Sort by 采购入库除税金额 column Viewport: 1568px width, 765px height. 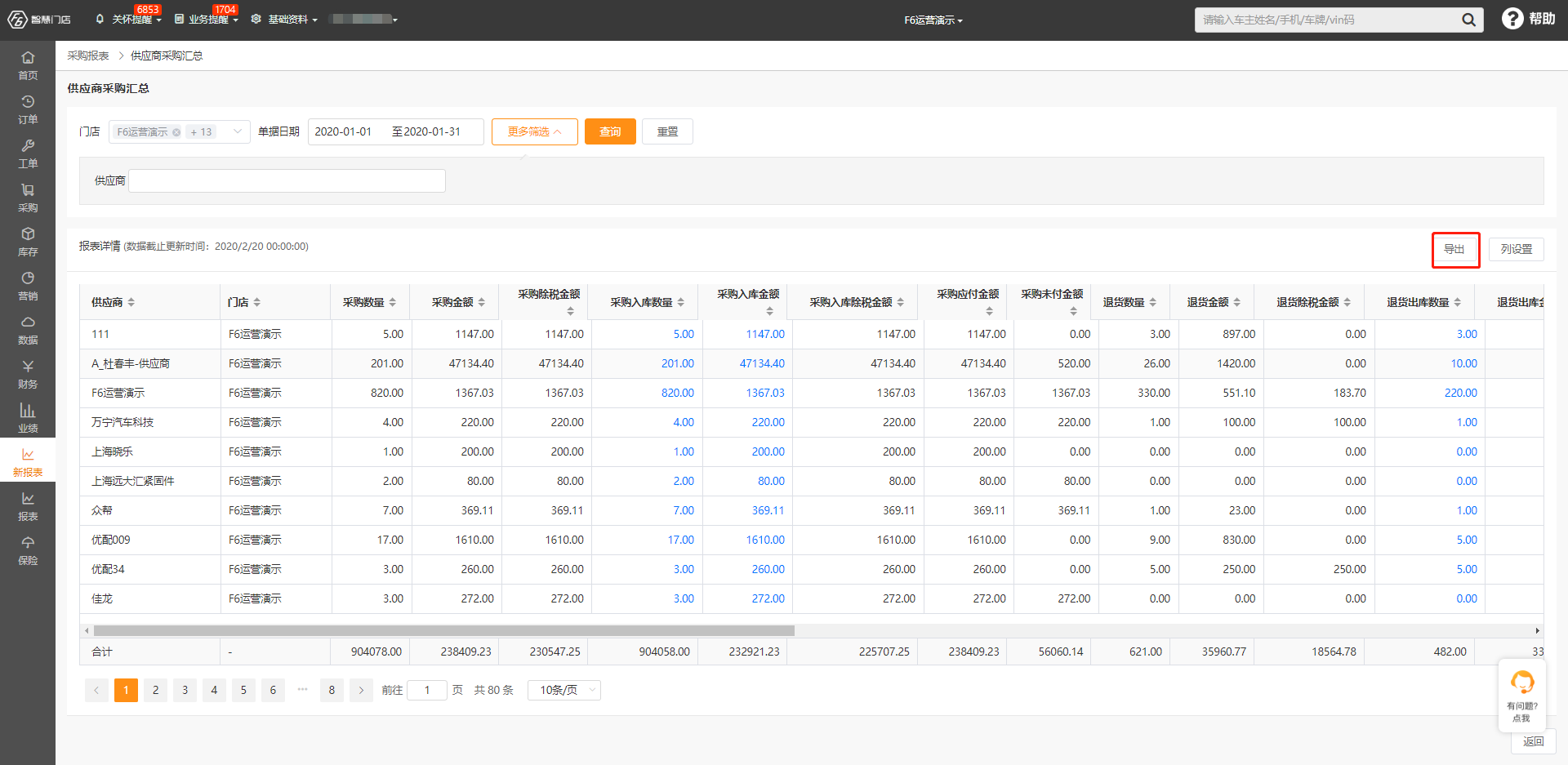[901, 302]
